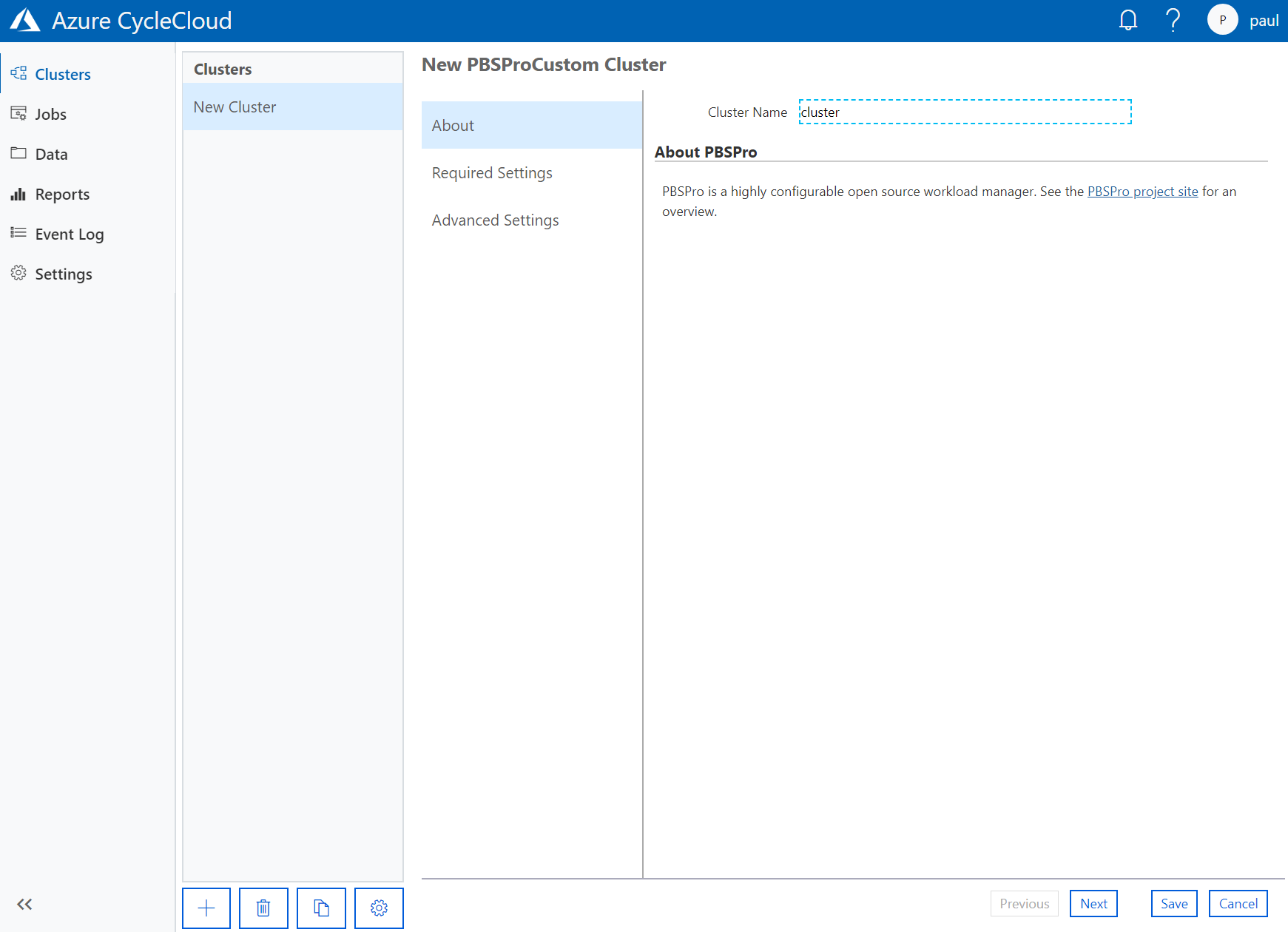Switch to the Required Settings tab

pyautogui.click(x=532, y=173)
